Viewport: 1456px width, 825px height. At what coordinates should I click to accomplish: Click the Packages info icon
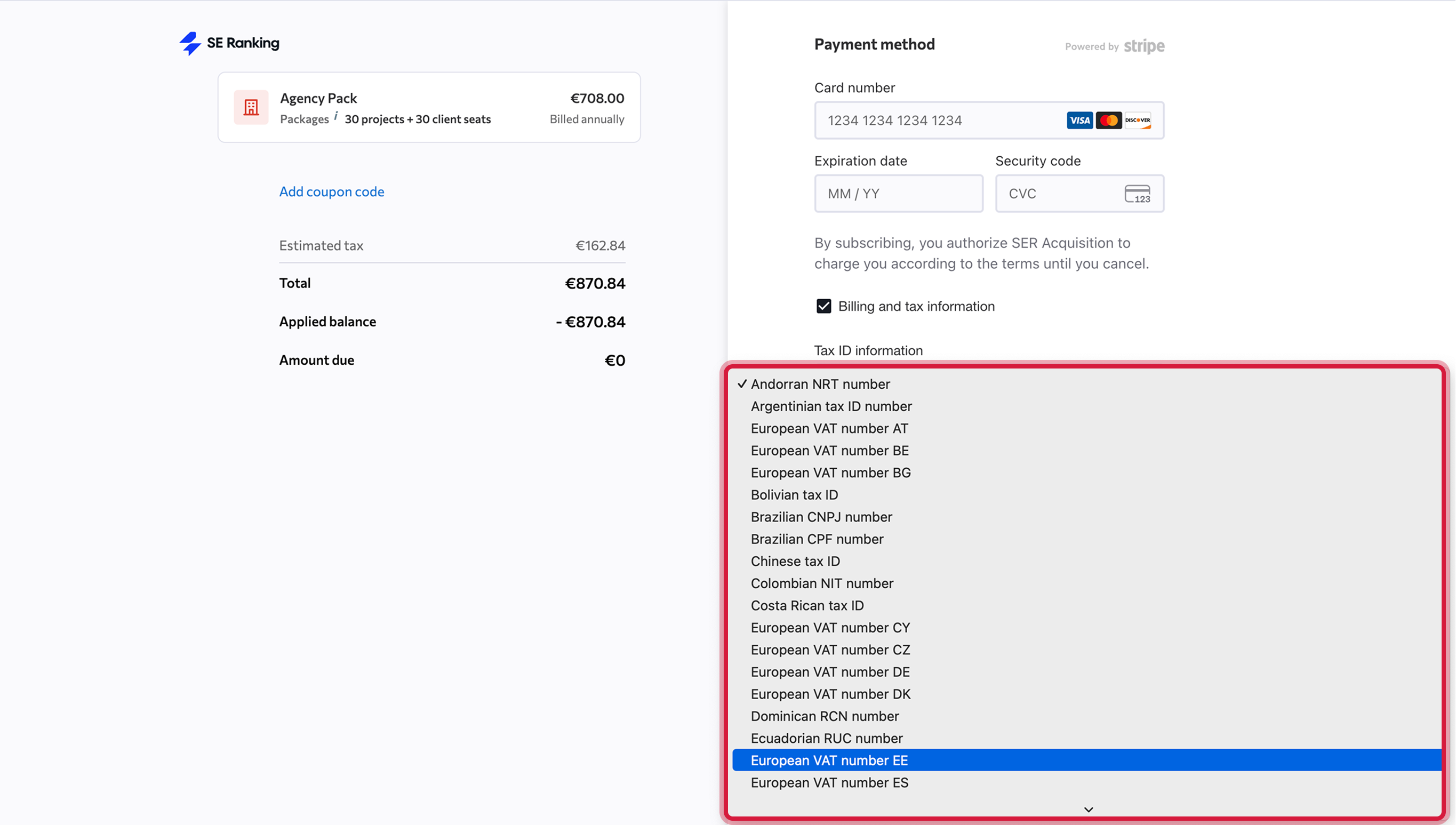336,116
